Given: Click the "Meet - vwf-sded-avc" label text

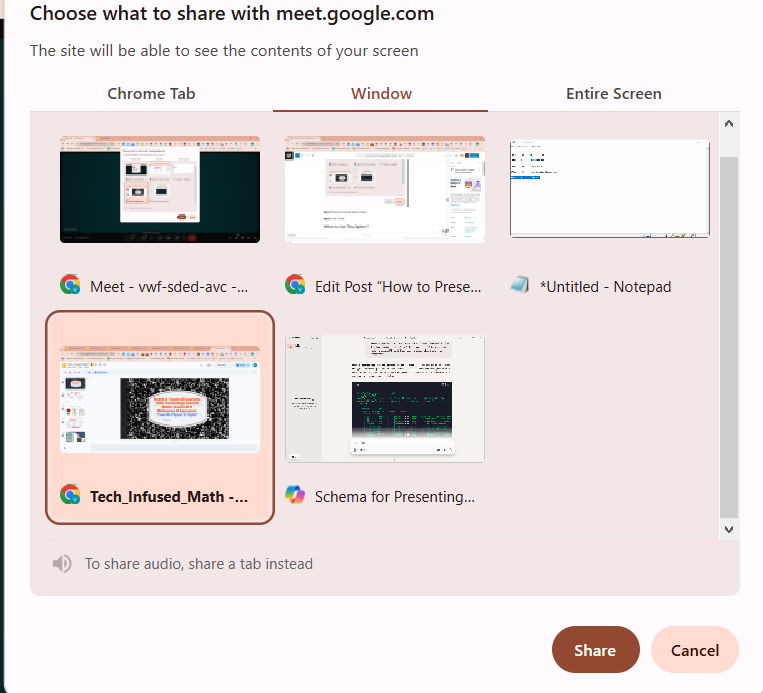Looking at the screenshot, I should click(x=169, y=287).
